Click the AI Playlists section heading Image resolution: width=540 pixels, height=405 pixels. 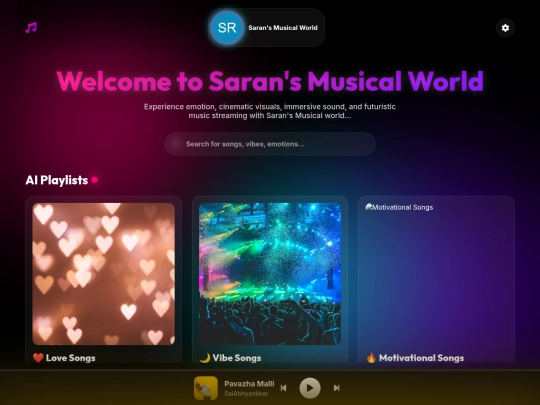(57, 180)
